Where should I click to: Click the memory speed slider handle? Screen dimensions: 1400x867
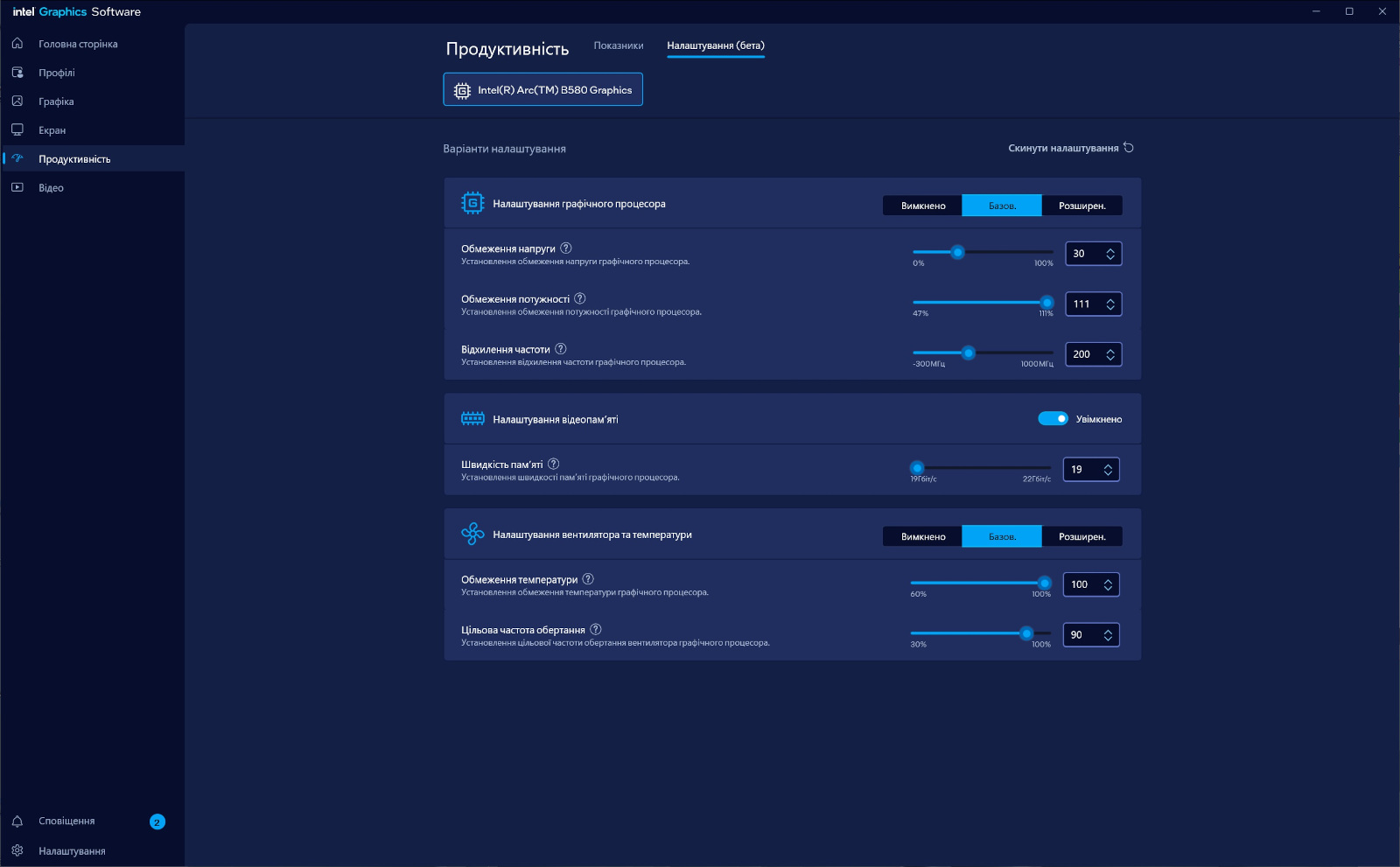917,468
